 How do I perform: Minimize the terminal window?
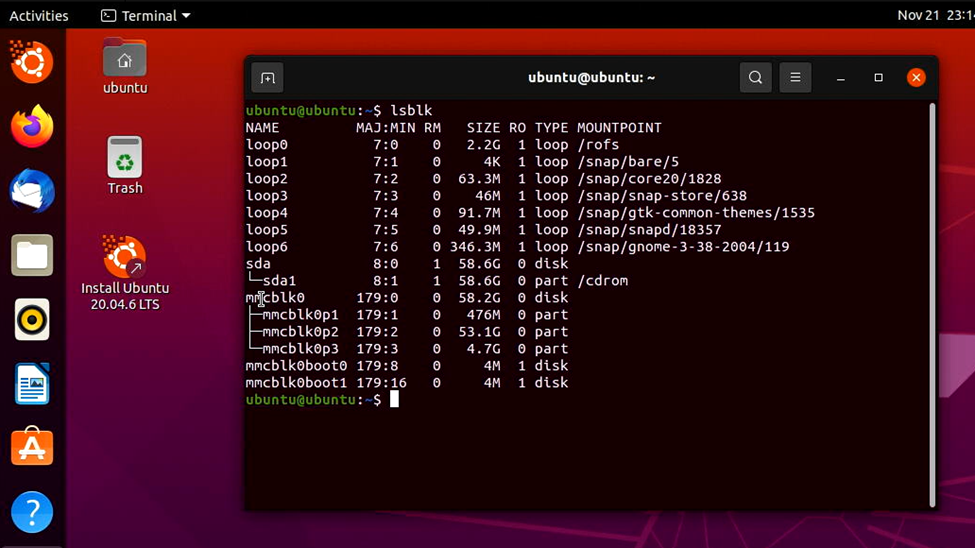tap(841, 78)
